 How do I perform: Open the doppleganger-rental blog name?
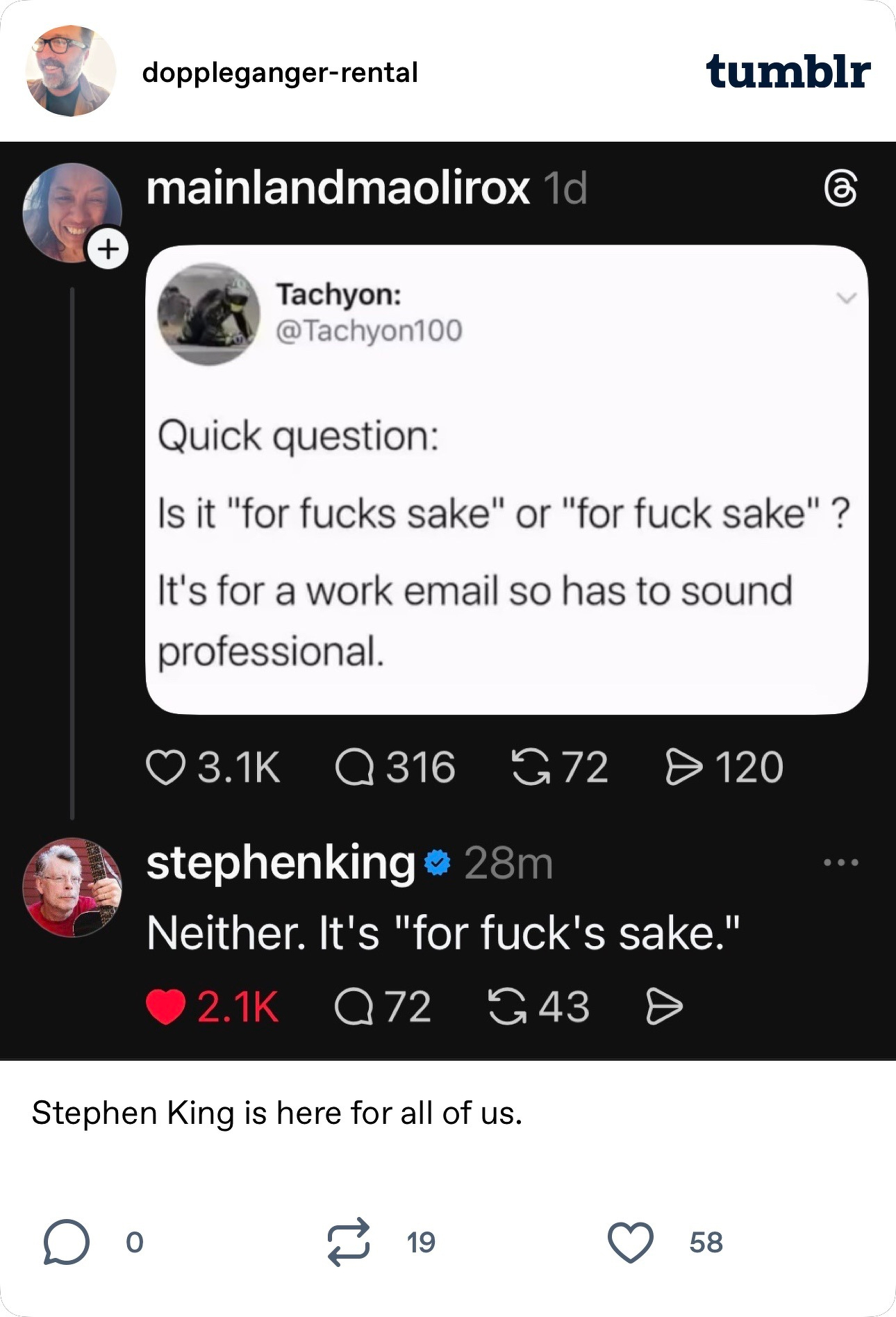279,72
